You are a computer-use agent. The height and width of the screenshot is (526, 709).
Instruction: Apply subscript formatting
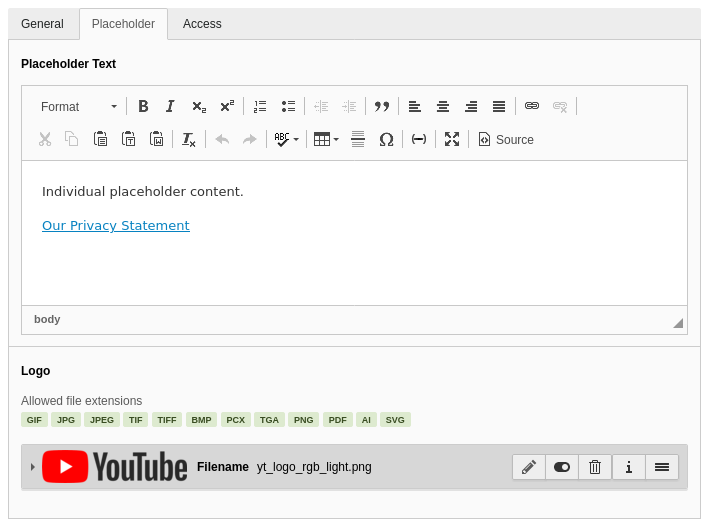pyautogui.click(x=199, y=106)
